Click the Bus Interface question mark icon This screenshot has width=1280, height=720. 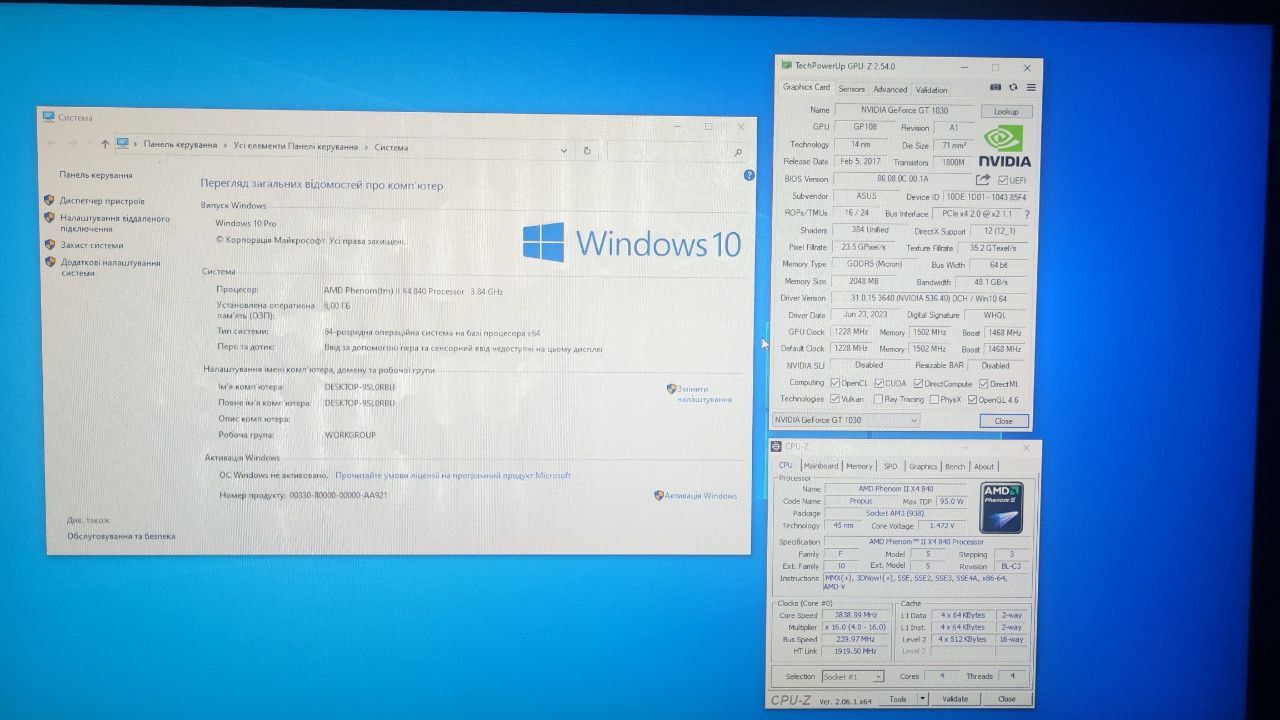coord(1026,214)
